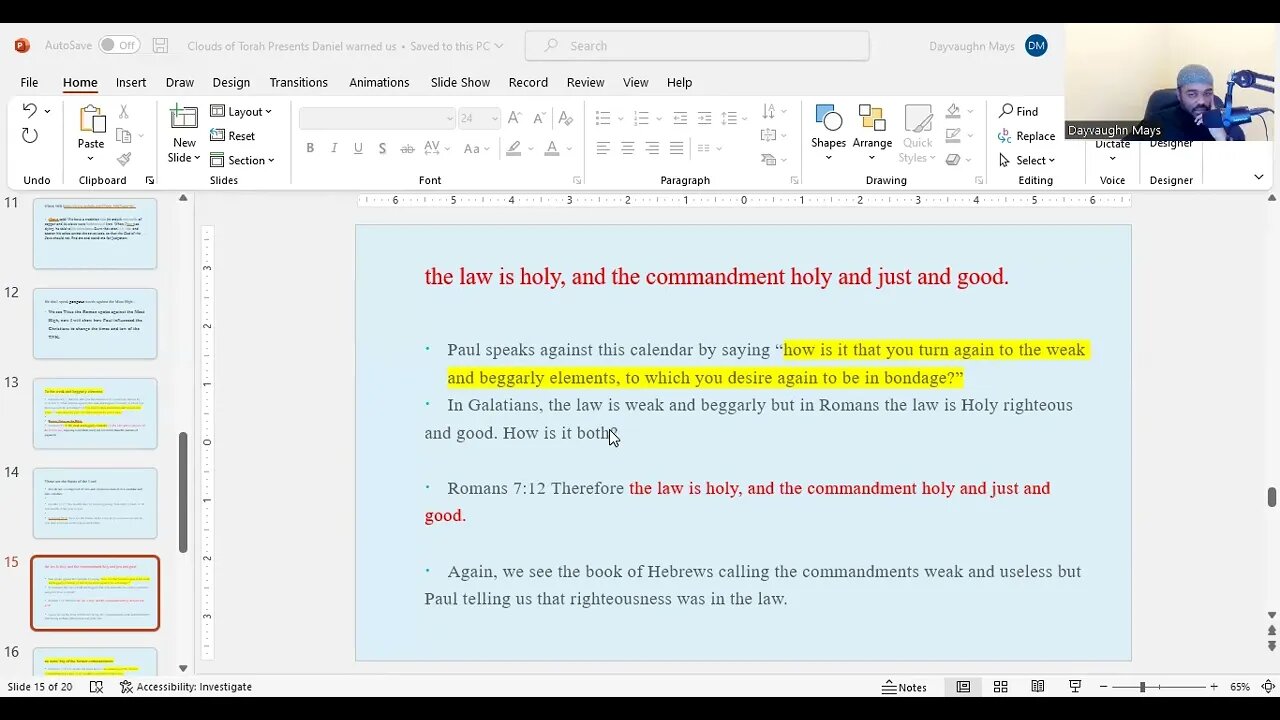Apply text Shadow formatting
The height and width of the screenshot is (720, 1280).
pyautogui.click(x=382, y=148)
